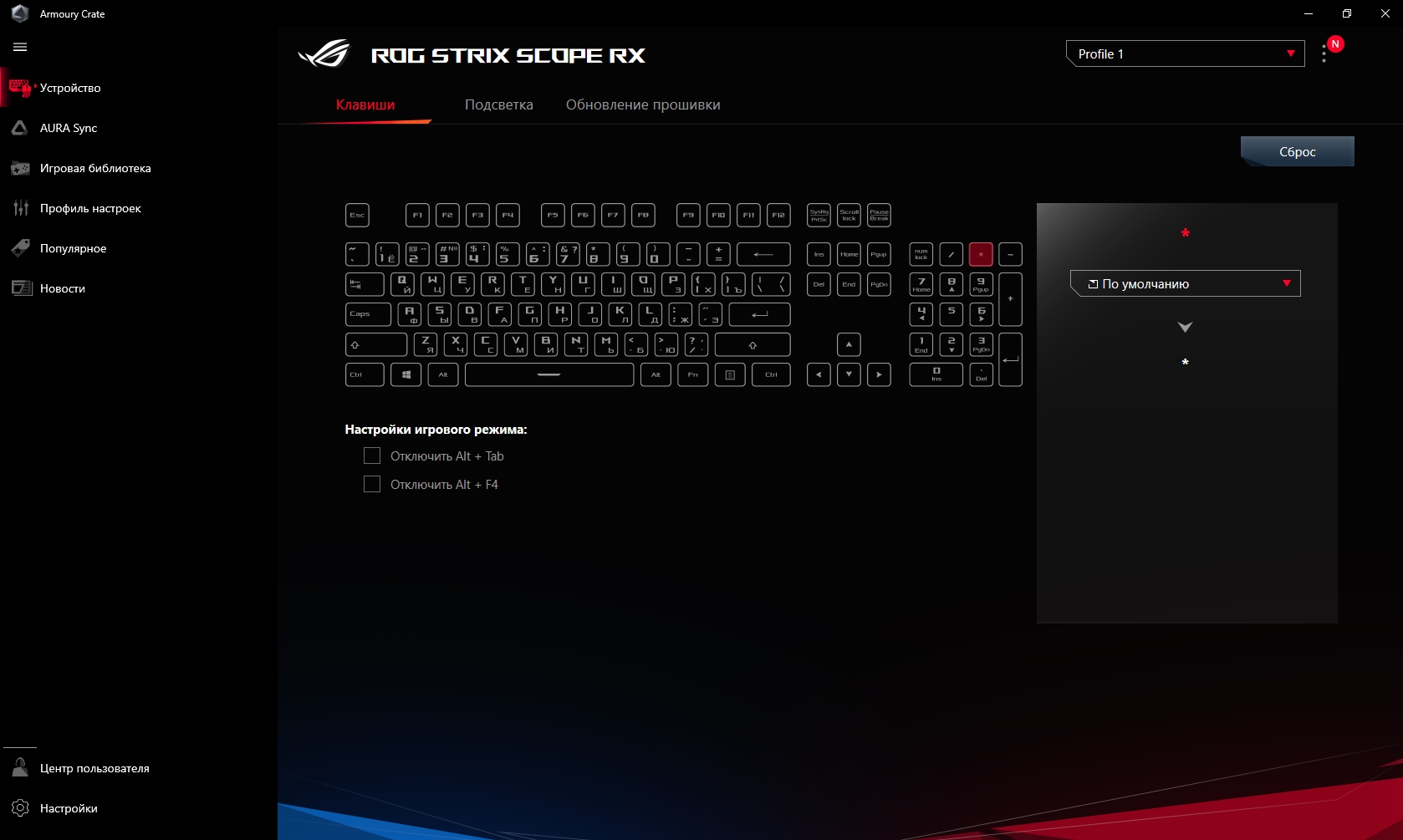The height and width of the screenshot is (840, 1403).
Task: Open the hamburger menu icon
Action: tap(20, 48)
